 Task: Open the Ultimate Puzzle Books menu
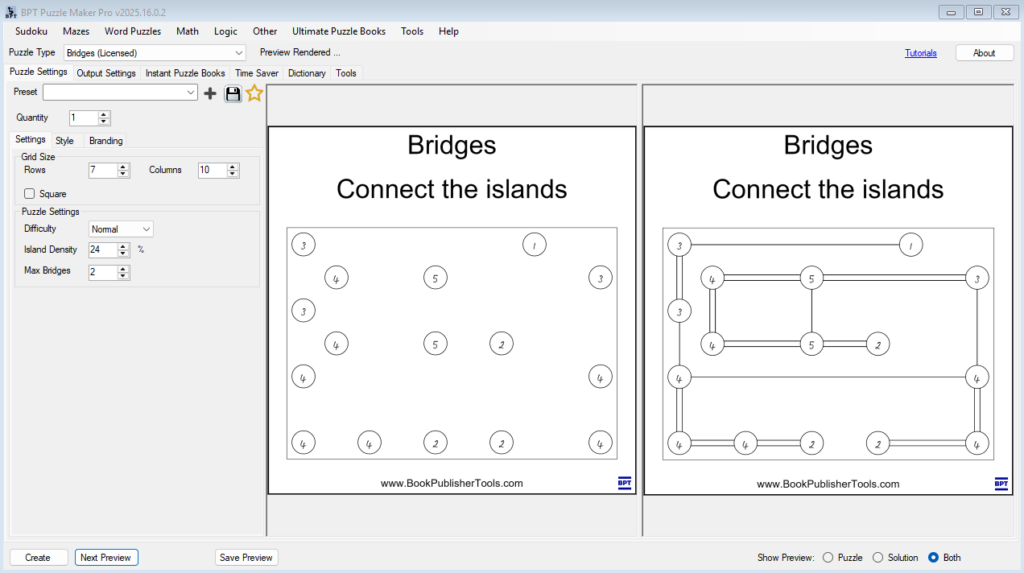(x=338, y=31)
